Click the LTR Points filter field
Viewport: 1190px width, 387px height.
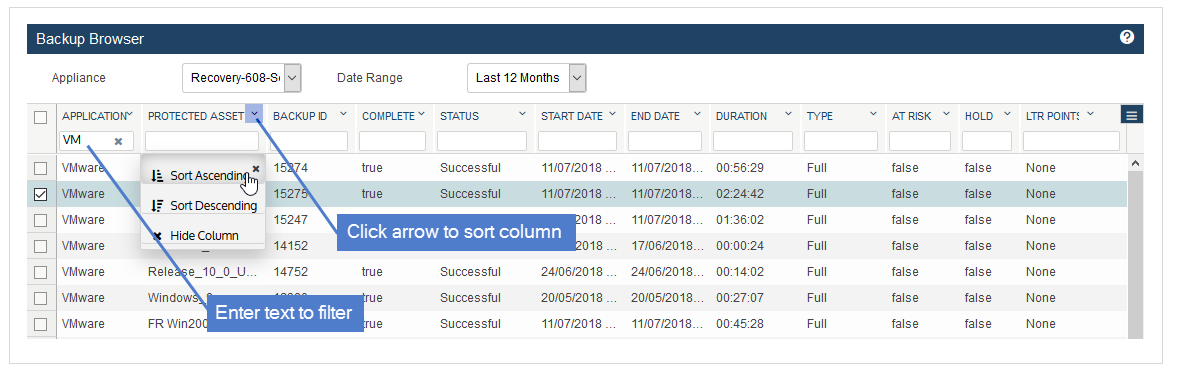pyautogui.click(x=1072, y=141)
